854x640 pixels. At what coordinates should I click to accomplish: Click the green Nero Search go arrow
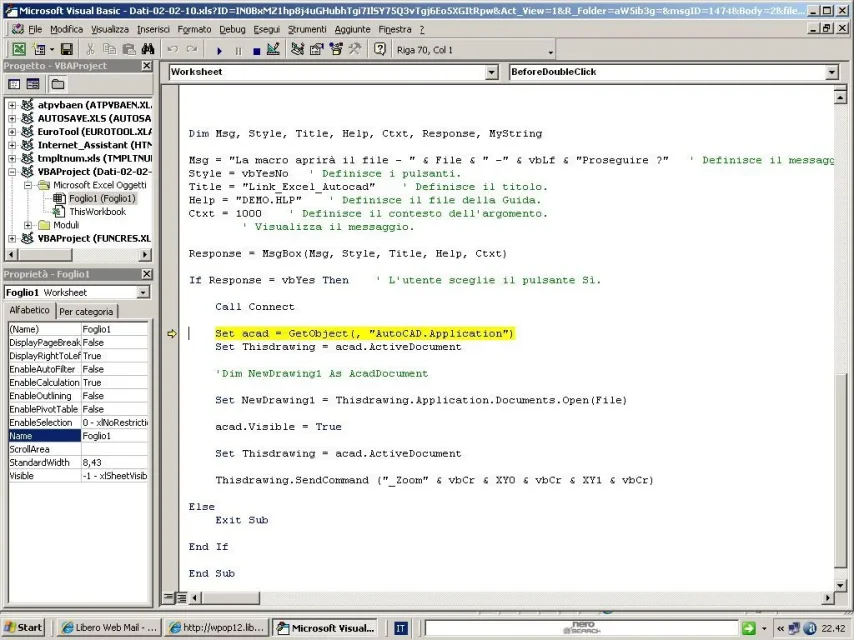(x=749, y=628)
